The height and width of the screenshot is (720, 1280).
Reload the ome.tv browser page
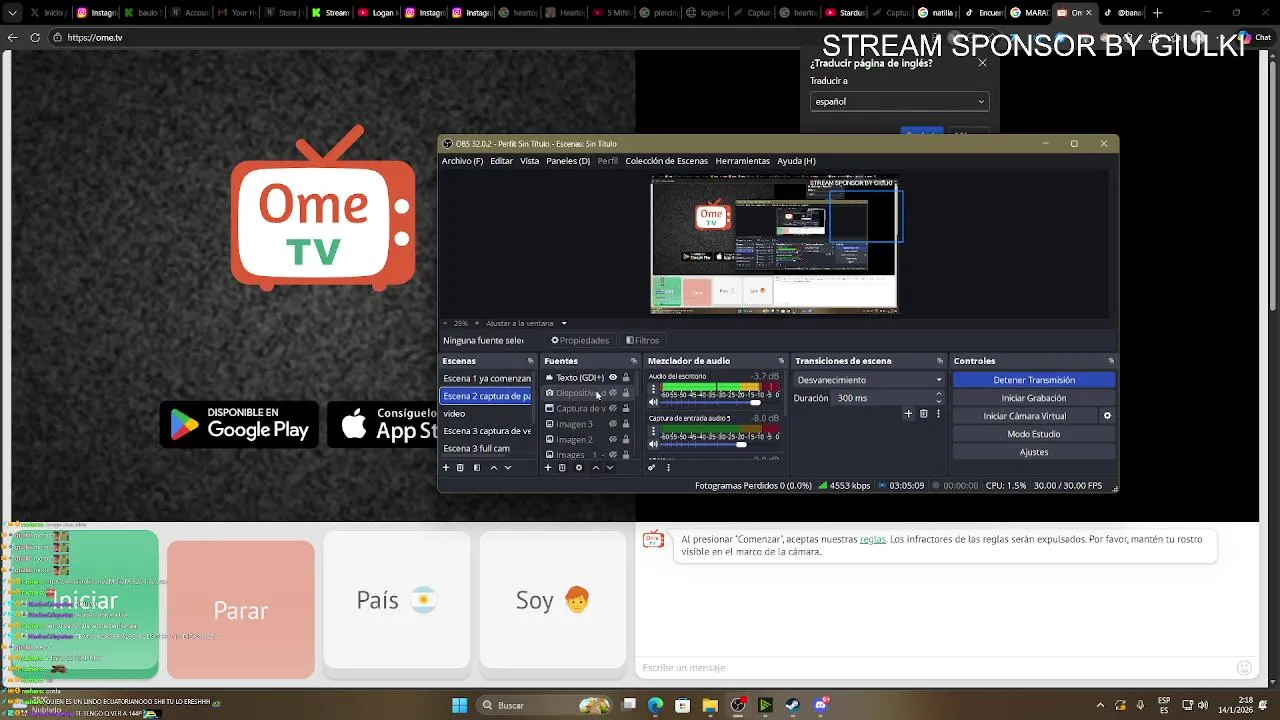pos(35,37)
